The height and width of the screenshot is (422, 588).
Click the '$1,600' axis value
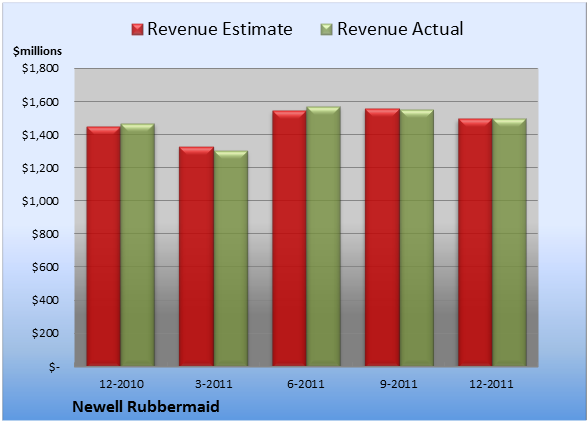pos(40,102)
